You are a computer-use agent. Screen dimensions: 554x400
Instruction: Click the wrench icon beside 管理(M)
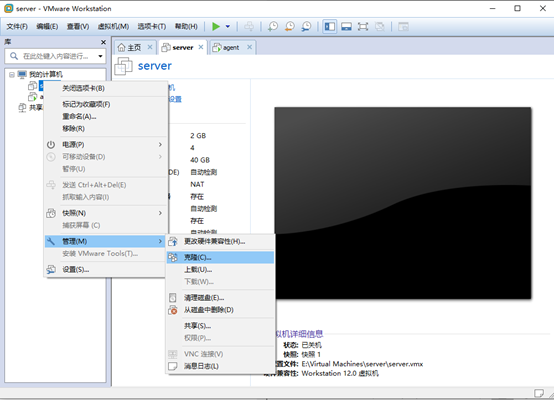[51, 241]
